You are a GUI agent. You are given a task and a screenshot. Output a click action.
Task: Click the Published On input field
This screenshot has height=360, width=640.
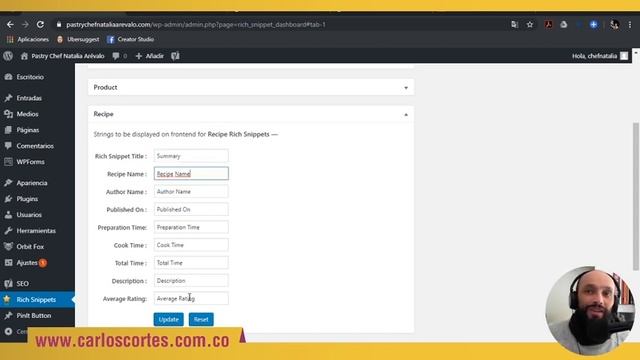(x=191, y=209)
